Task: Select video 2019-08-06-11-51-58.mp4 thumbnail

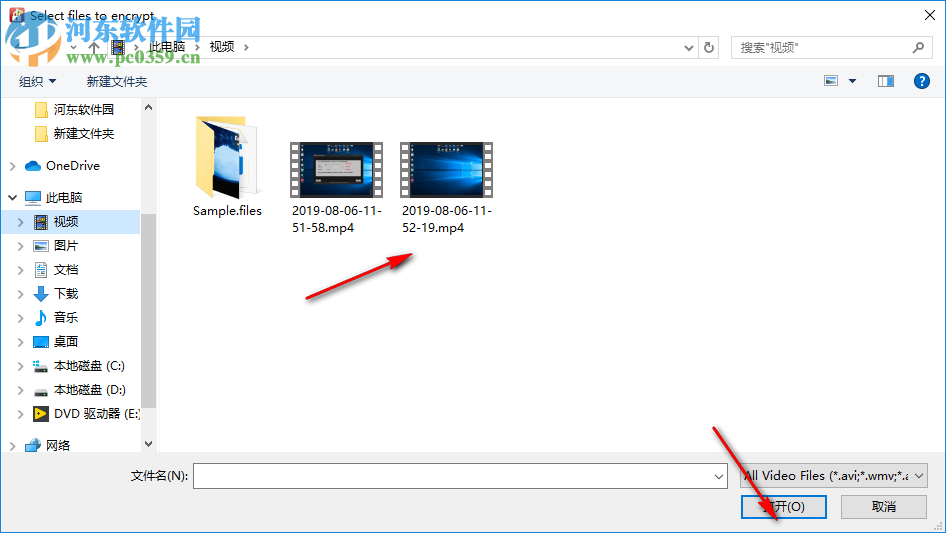Action: coord(336,170)
